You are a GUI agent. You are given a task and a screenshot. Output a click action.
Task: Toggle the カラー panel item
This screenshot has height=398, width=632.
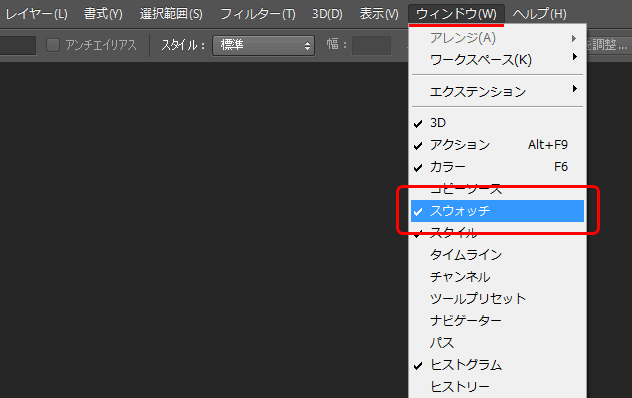(x=498, y=167)
